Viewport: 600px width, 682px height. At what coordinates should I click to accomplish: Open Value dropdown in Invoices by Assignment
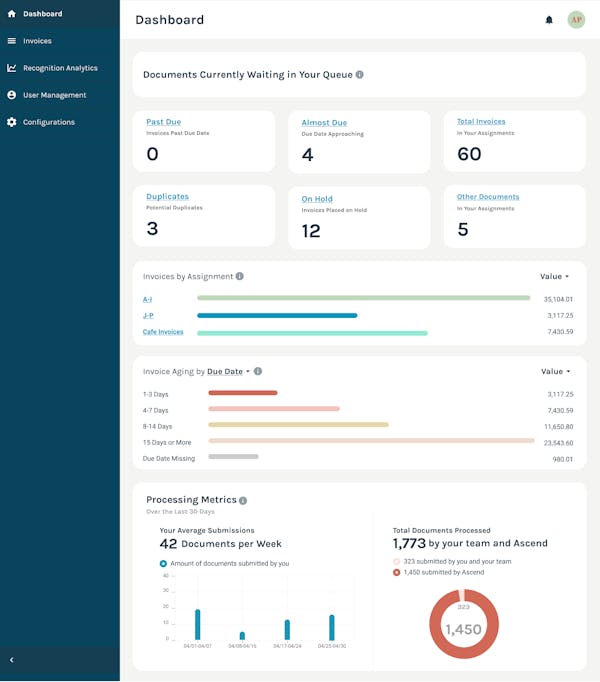554,276
